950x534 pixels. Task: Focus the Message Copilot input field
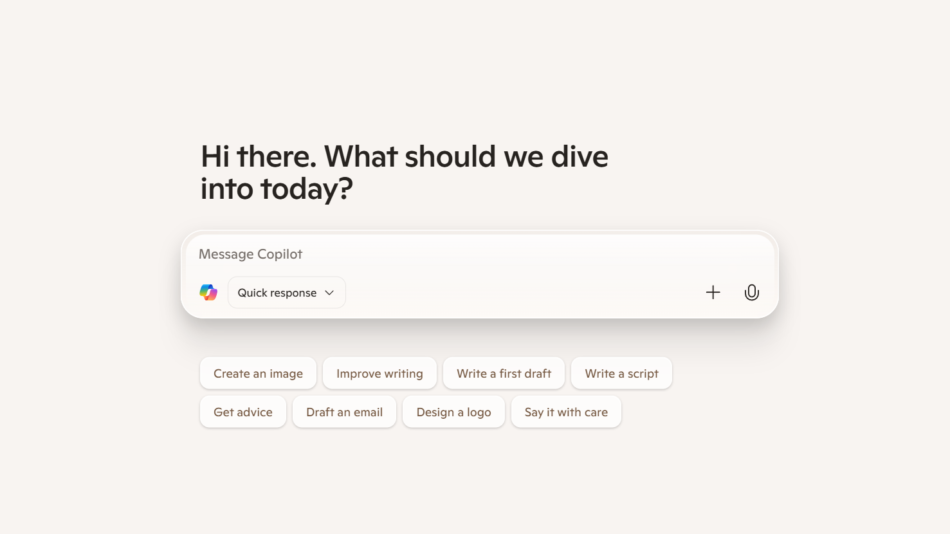450,254
